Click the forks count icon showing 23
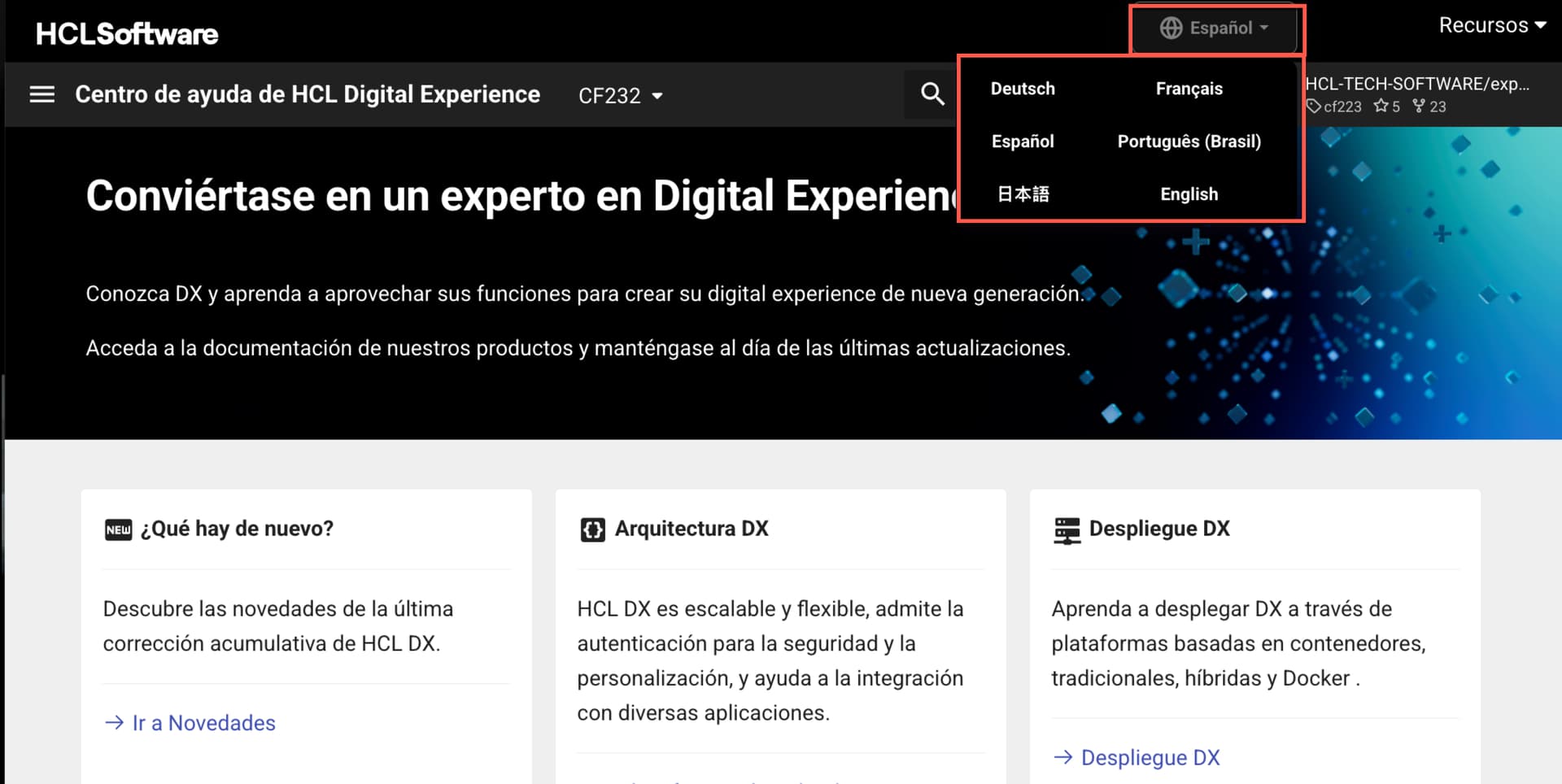 (x=1419, y=106)
